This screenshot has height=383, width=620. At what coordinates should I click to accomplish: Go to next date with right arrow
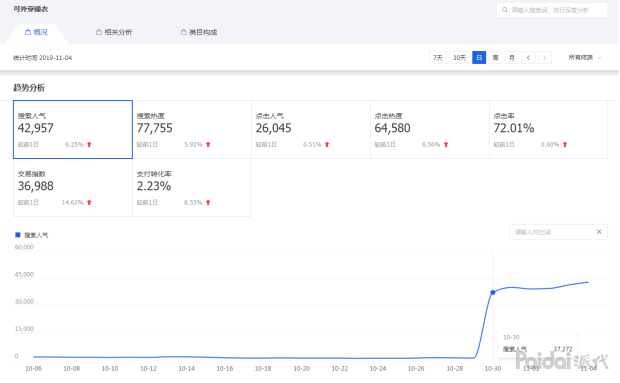[x=544, y=58]
